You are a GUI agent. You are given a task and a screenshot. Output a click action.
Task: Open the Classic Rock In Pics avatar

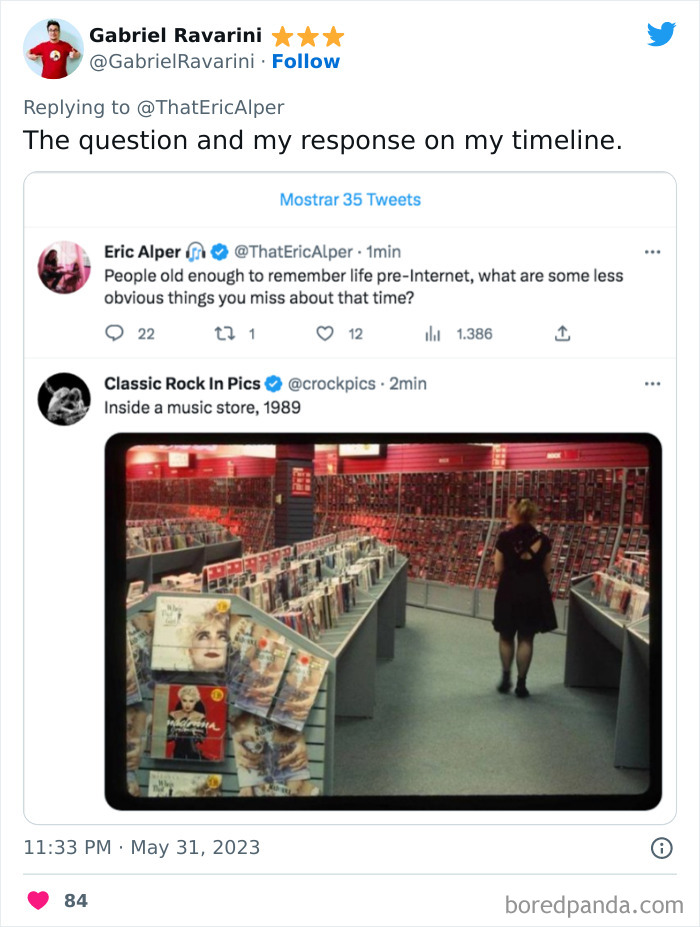[64, 399]
